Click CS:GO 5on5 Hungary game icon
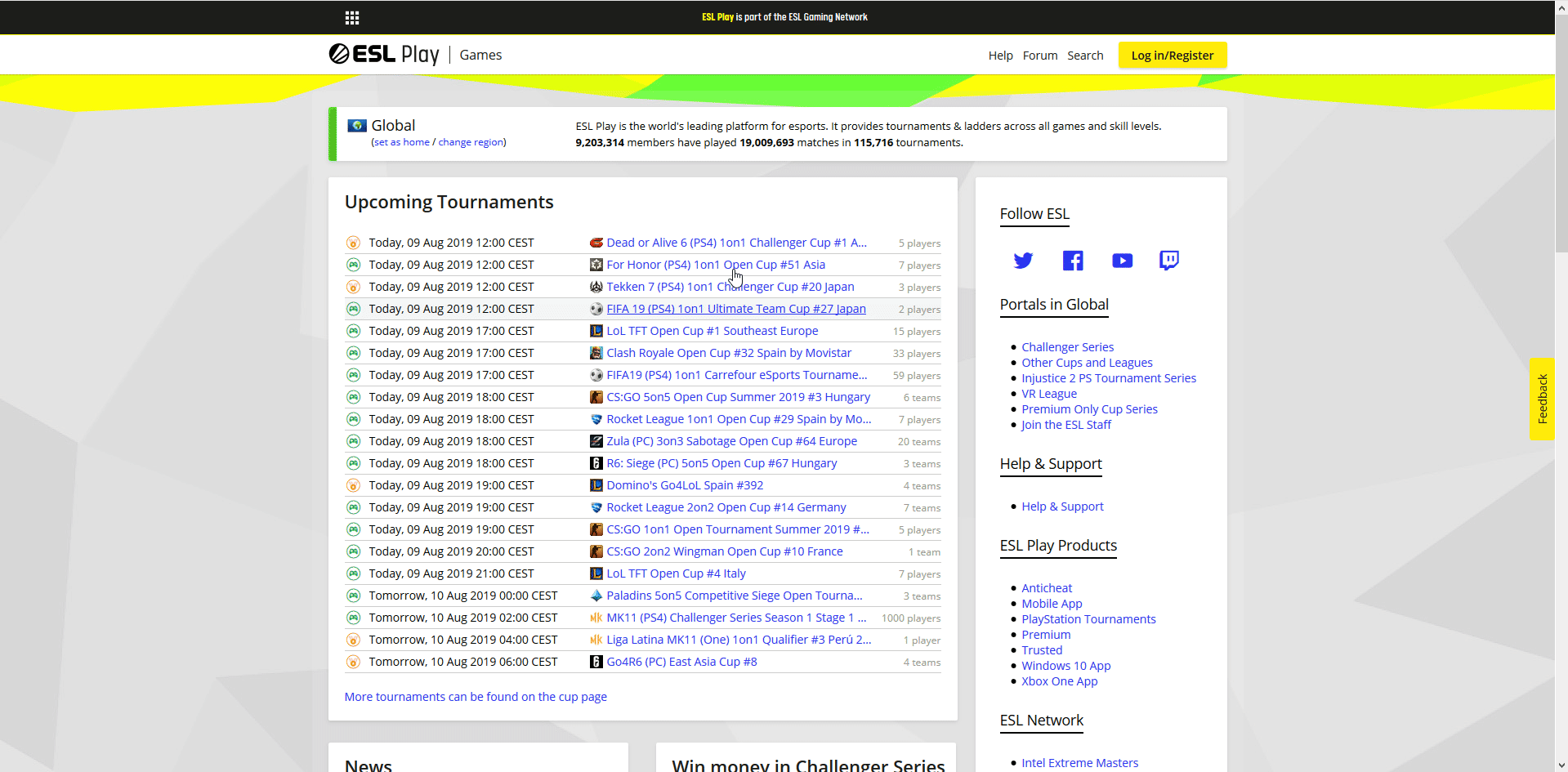The image size is (1568, 772). [596, 397]
